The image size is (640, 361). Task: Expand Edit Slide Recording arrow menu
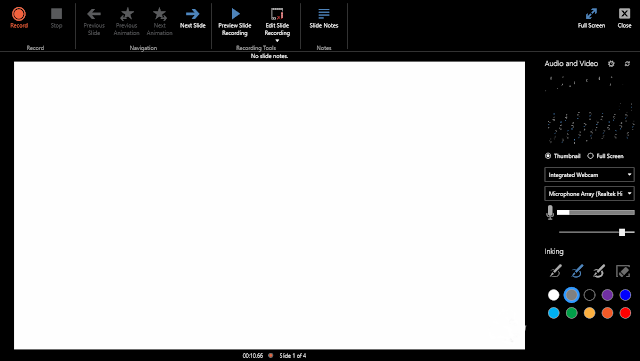click(277, 40)
